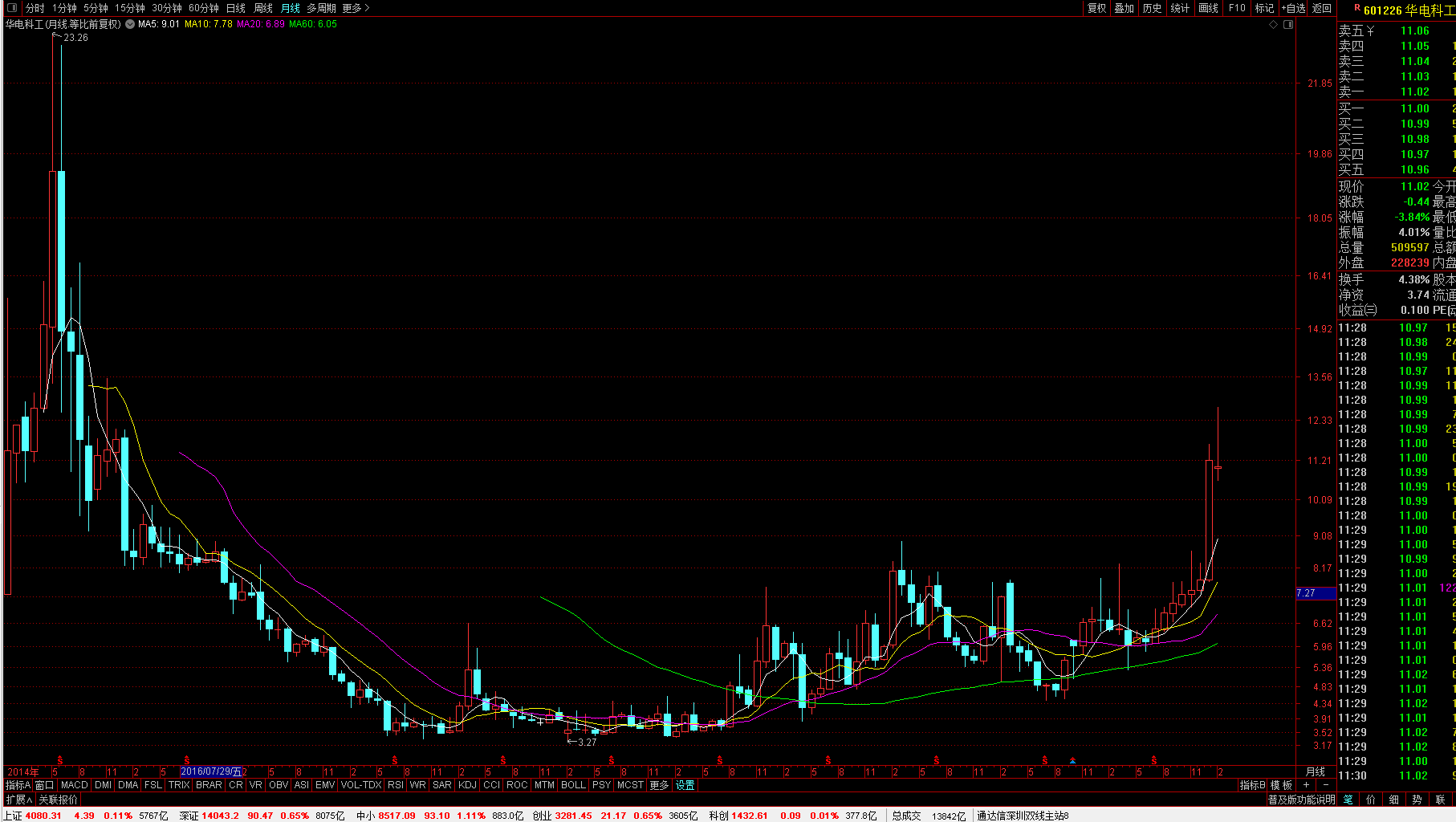Select TRIX indicator
Screen dimensions: 1456x822
179,785
